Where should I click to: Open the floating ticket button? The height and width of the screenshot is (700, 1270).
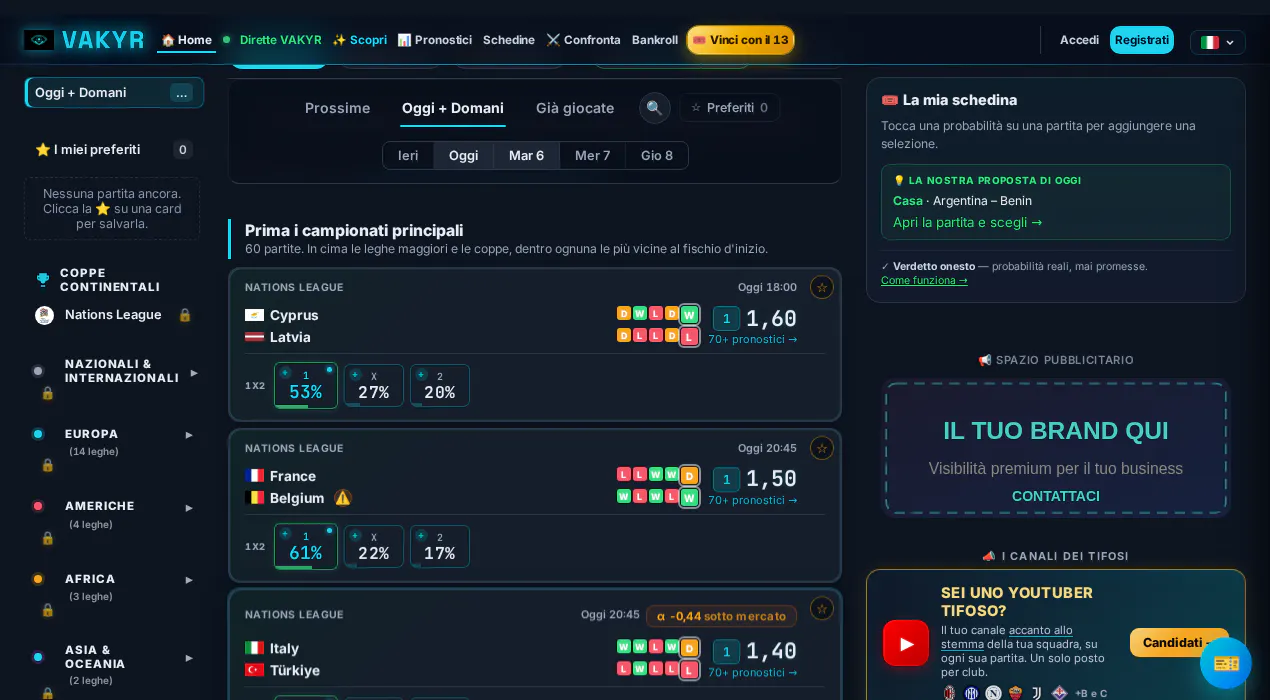pyautogui.click(x=1226, y=663)
